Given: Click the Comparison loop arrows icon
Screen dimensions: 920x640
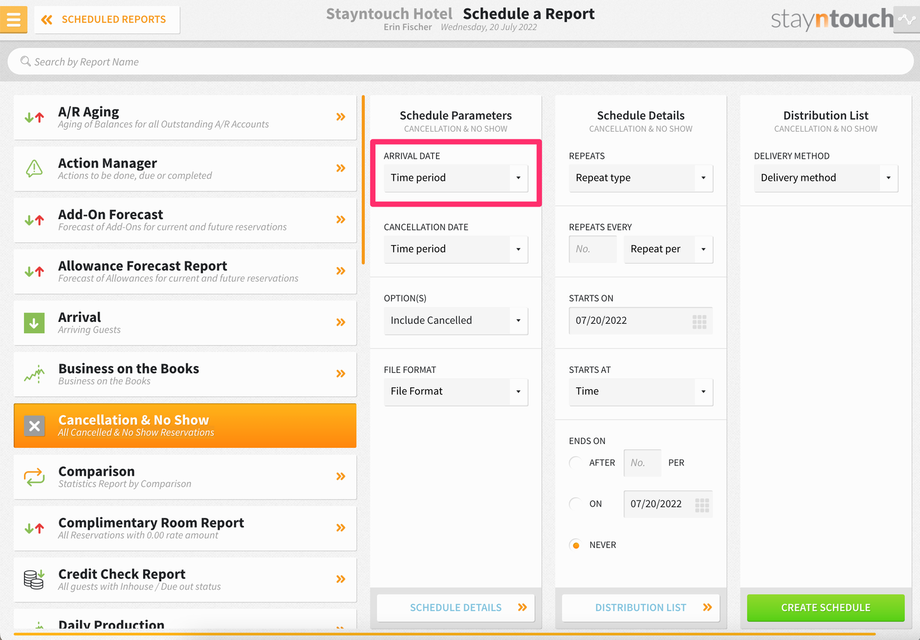Looking at the screenshot, I should 35,476.
